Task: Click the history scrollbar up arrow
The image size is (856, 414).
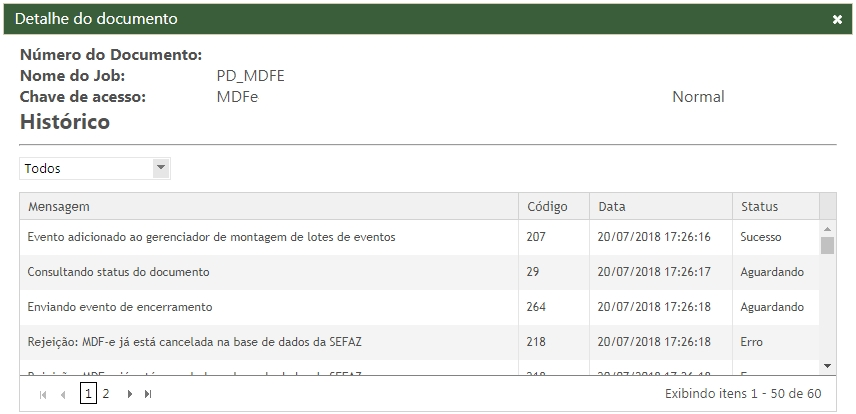Action: pos(827,228)
